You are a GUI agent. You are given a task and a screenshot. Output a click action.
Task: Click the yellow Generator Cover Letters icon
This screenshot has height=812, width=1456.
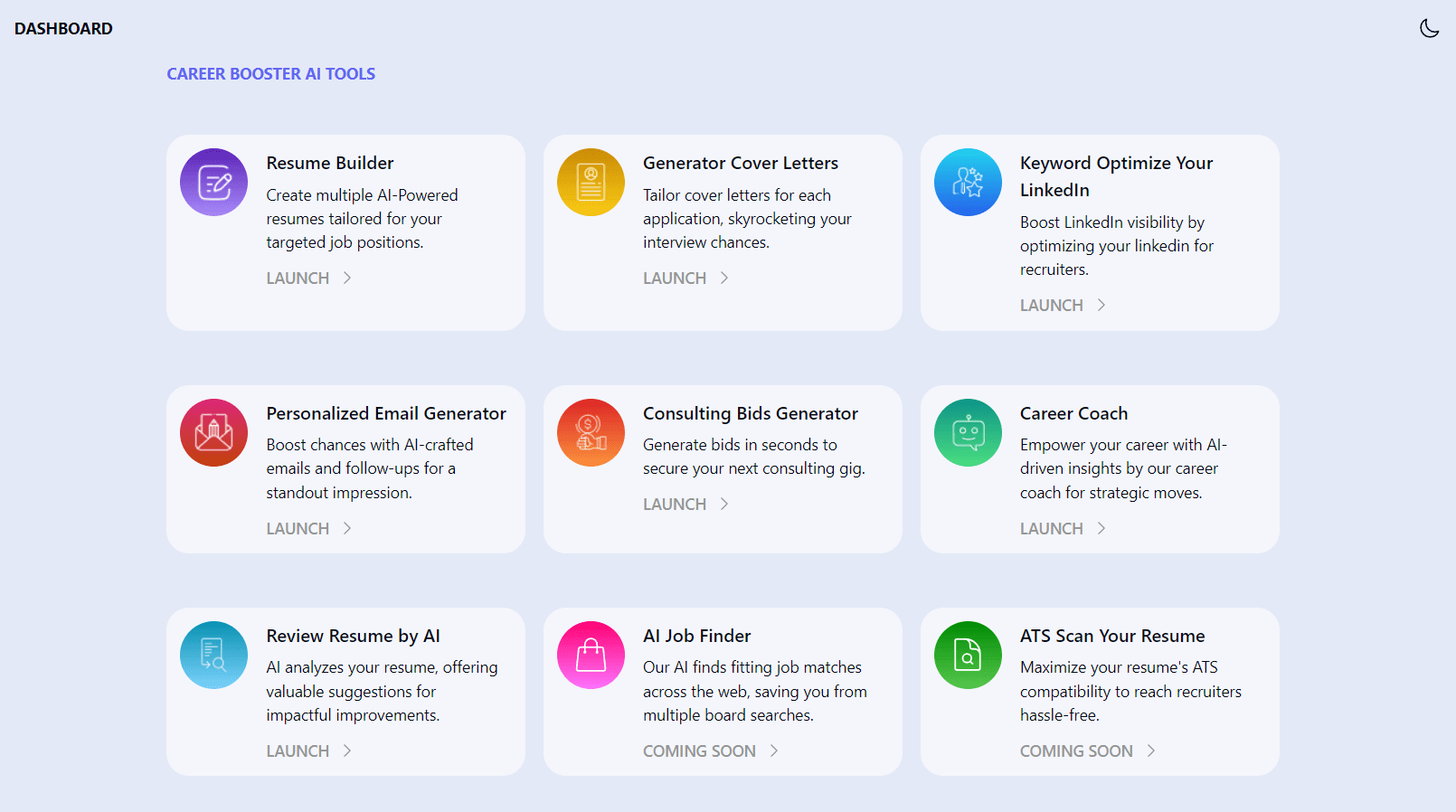click(x=591, y=183)
